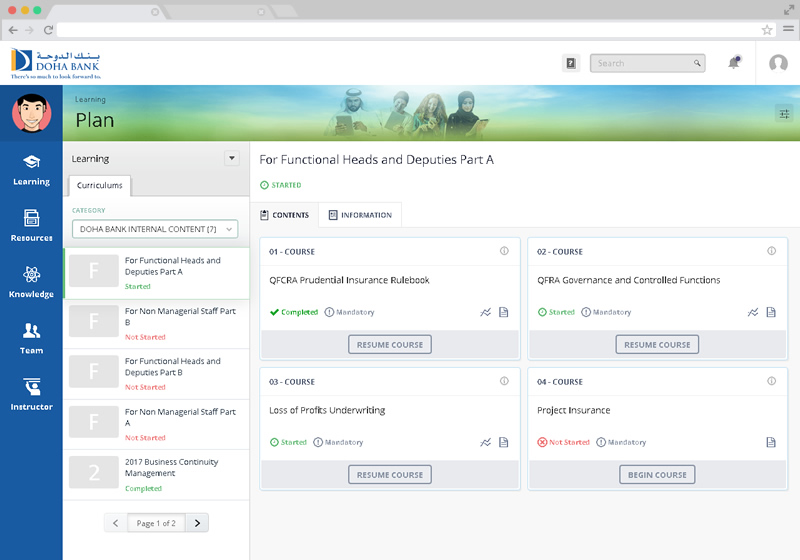Open the Team sidebar section
Image resolution: width=800 pixels, height=560 pixels.
click(x=31, y=338)
